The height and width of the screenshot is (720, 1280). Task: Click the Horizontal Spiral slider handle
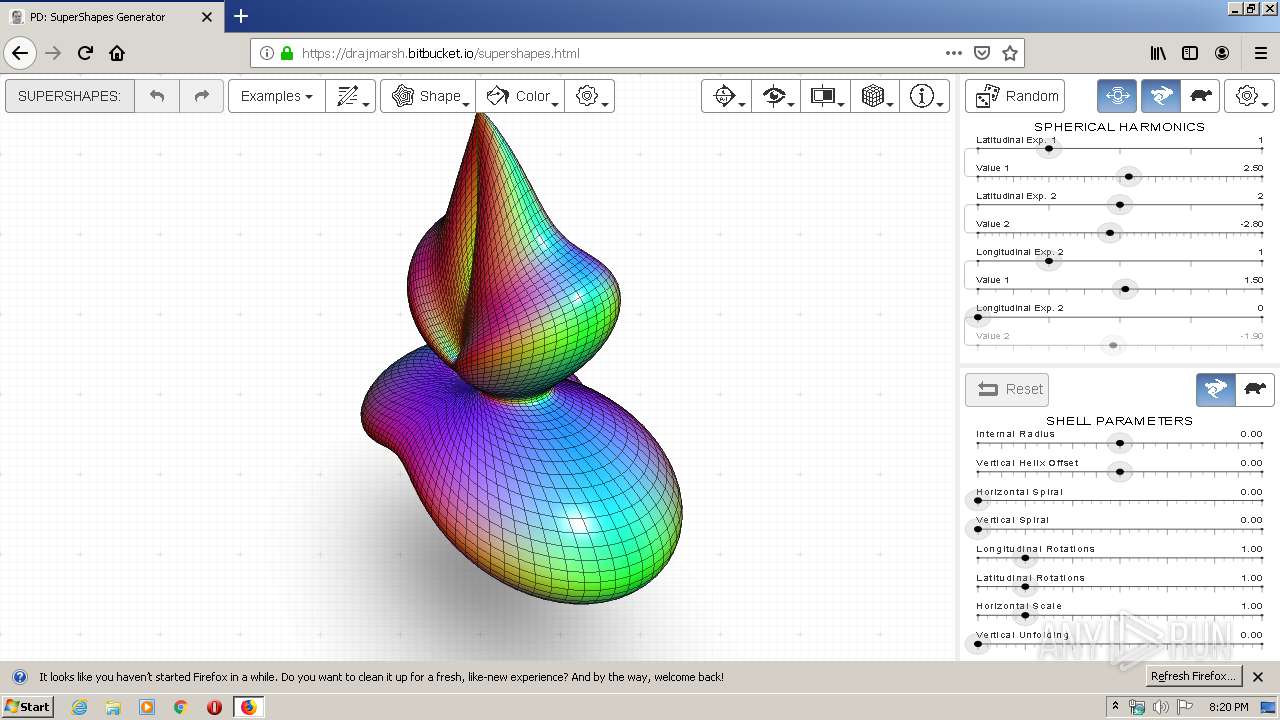point(978,500)
